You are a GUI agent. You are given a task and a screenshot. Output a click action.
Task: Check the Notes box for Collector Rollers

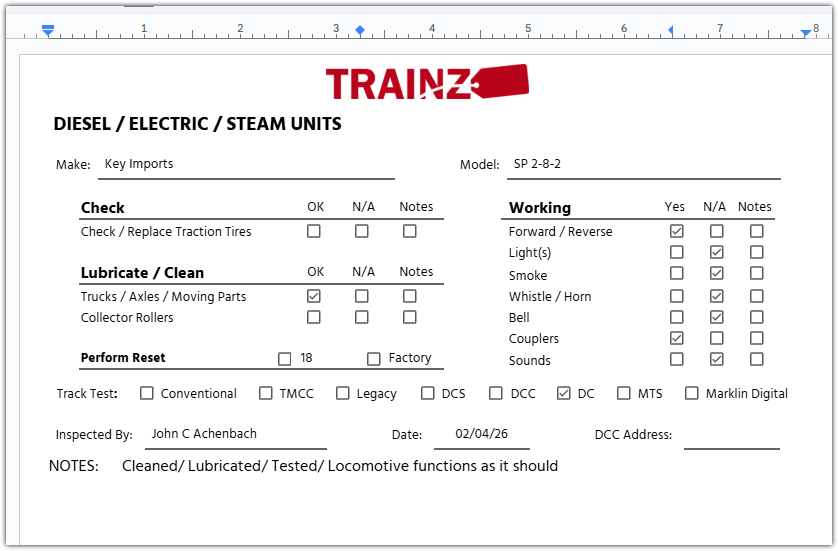tap(410, 317)
